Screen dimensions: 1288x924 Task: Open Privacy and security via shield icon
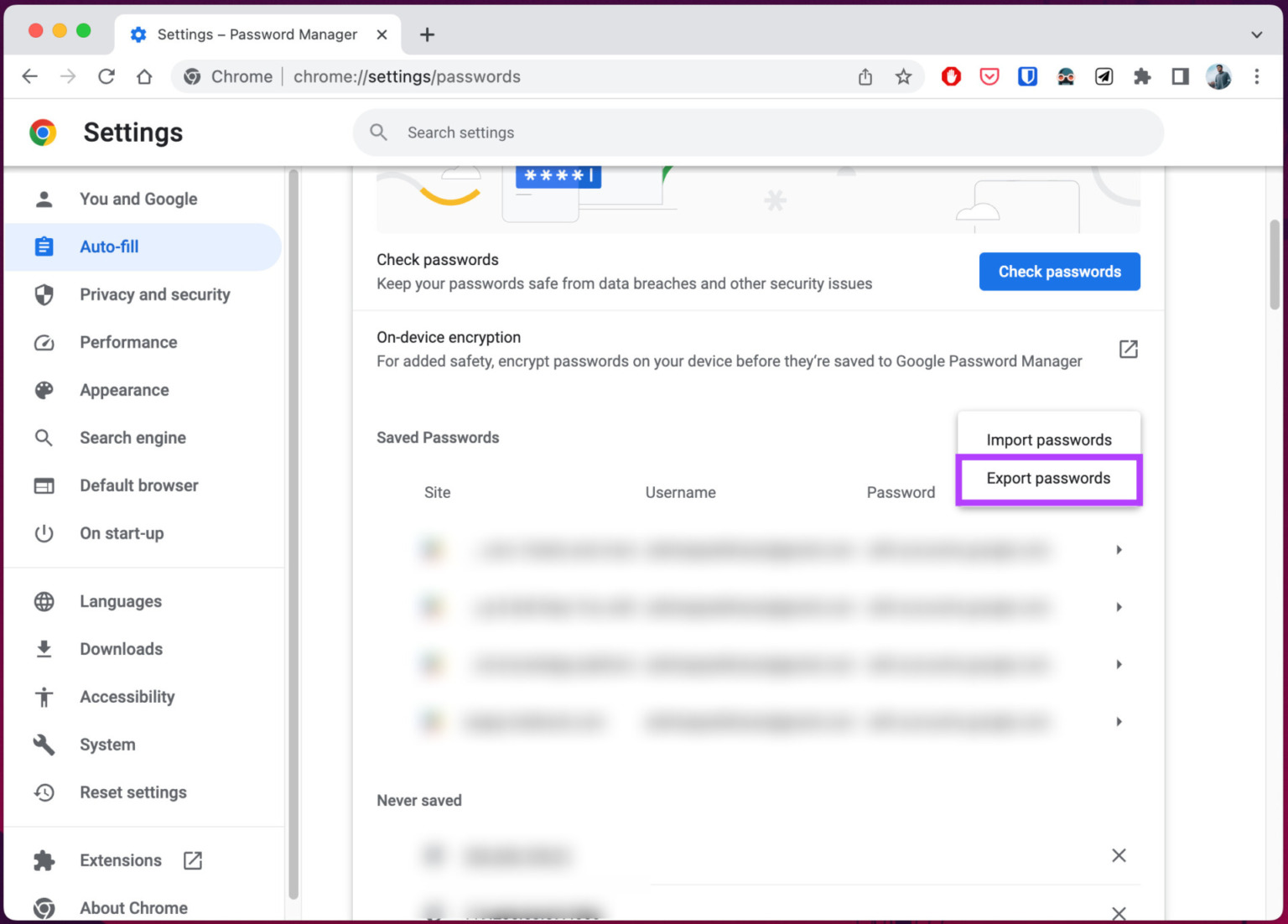tap(43, 294)
